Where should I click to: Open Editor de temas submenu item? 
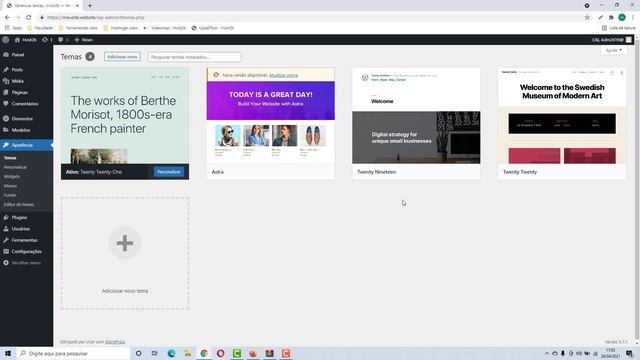[19, 204]
